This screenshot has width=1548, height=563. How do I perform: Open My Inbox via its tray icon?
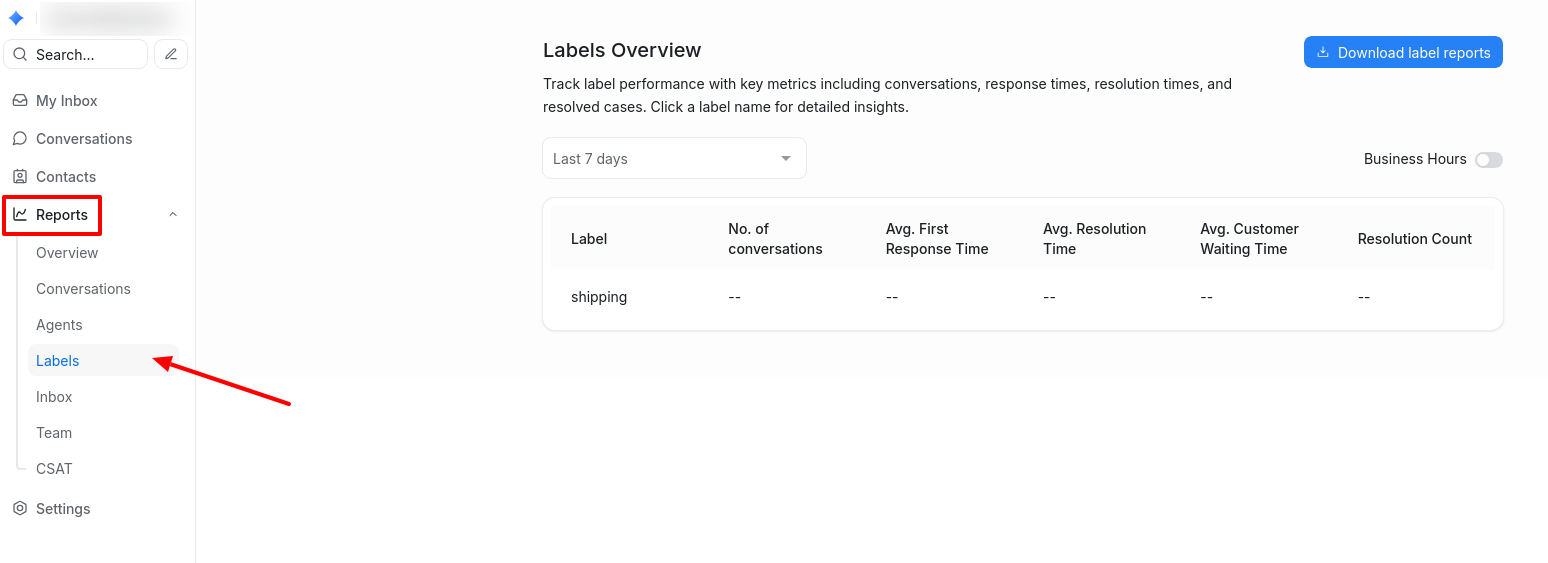point(20,101)
